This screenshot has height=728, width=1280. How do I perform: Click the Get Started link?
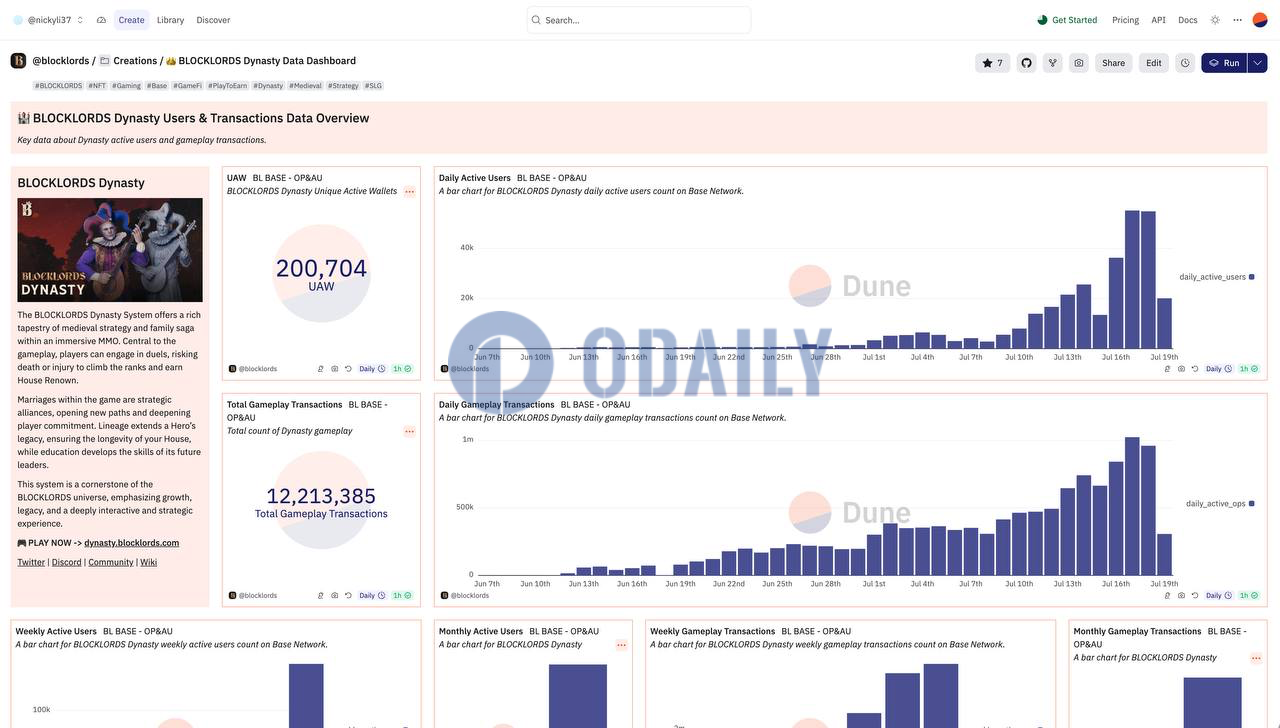click(1067, 20)
